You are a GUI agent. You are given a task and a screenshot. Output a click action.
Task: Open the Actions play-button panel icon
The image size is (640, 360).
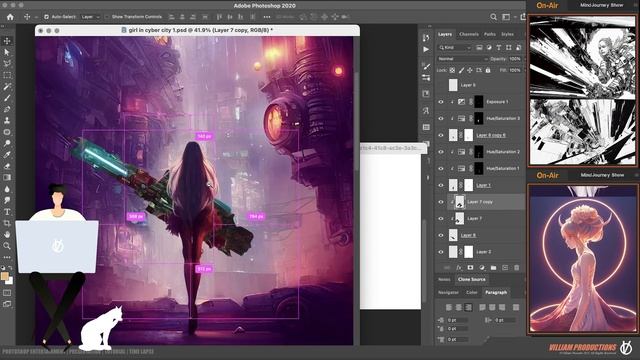426,49
